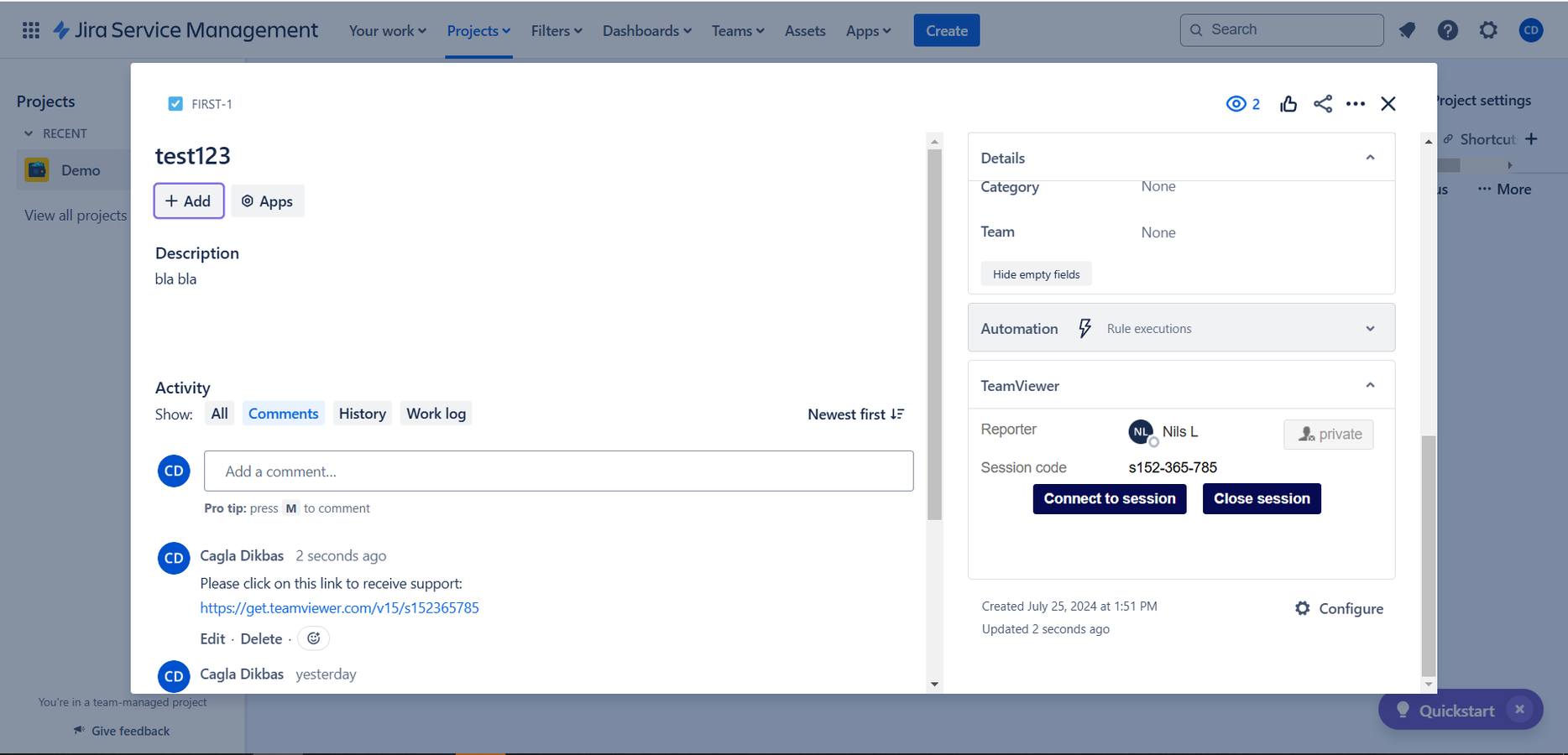Screen dimensions: 1568x755
Task: Open View all projects link
Action: [x=76, y=216]
